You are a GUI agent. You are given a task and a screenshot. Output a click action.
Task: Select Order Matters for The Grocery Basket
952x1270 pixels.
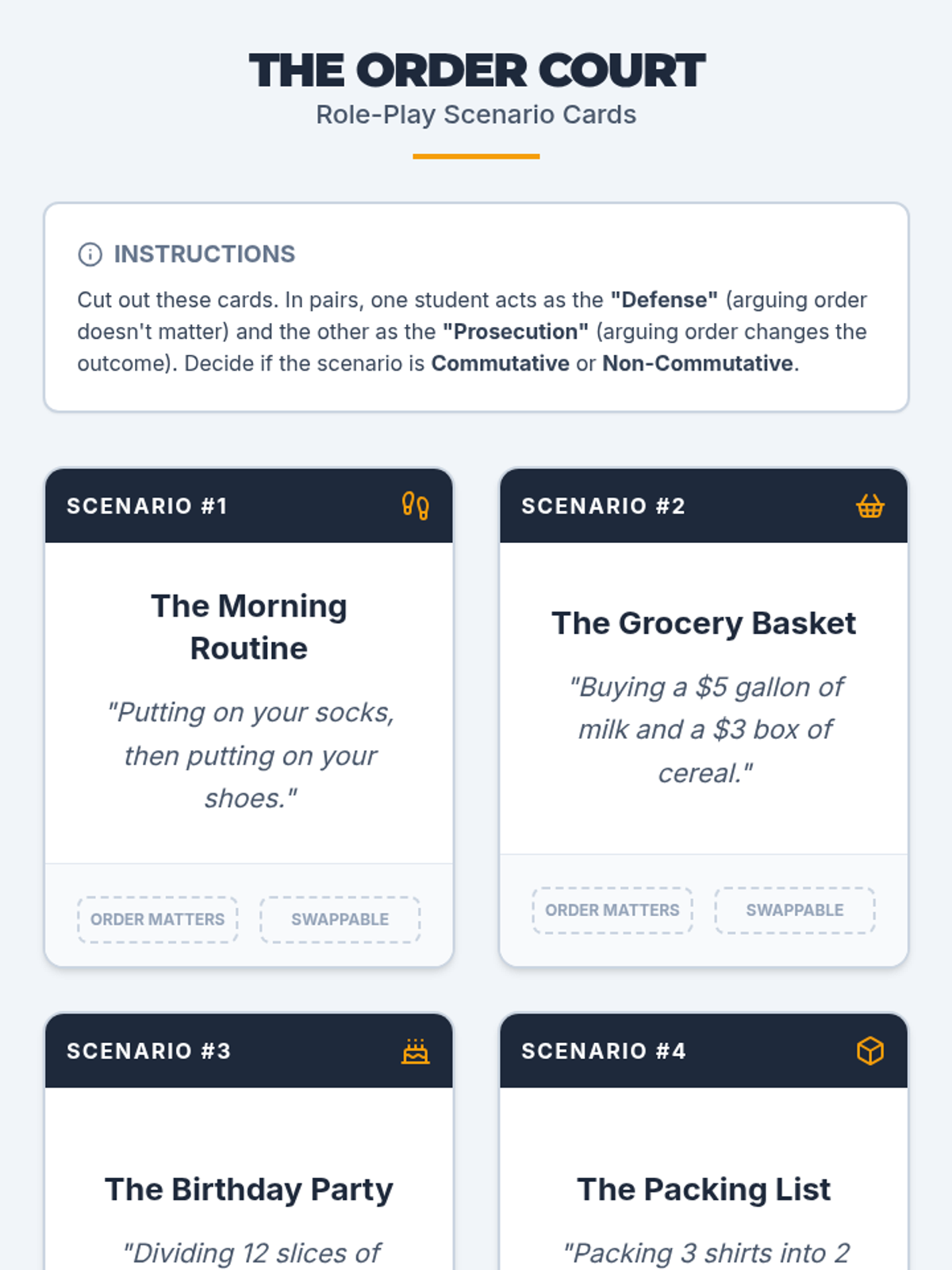click(612, 910)
